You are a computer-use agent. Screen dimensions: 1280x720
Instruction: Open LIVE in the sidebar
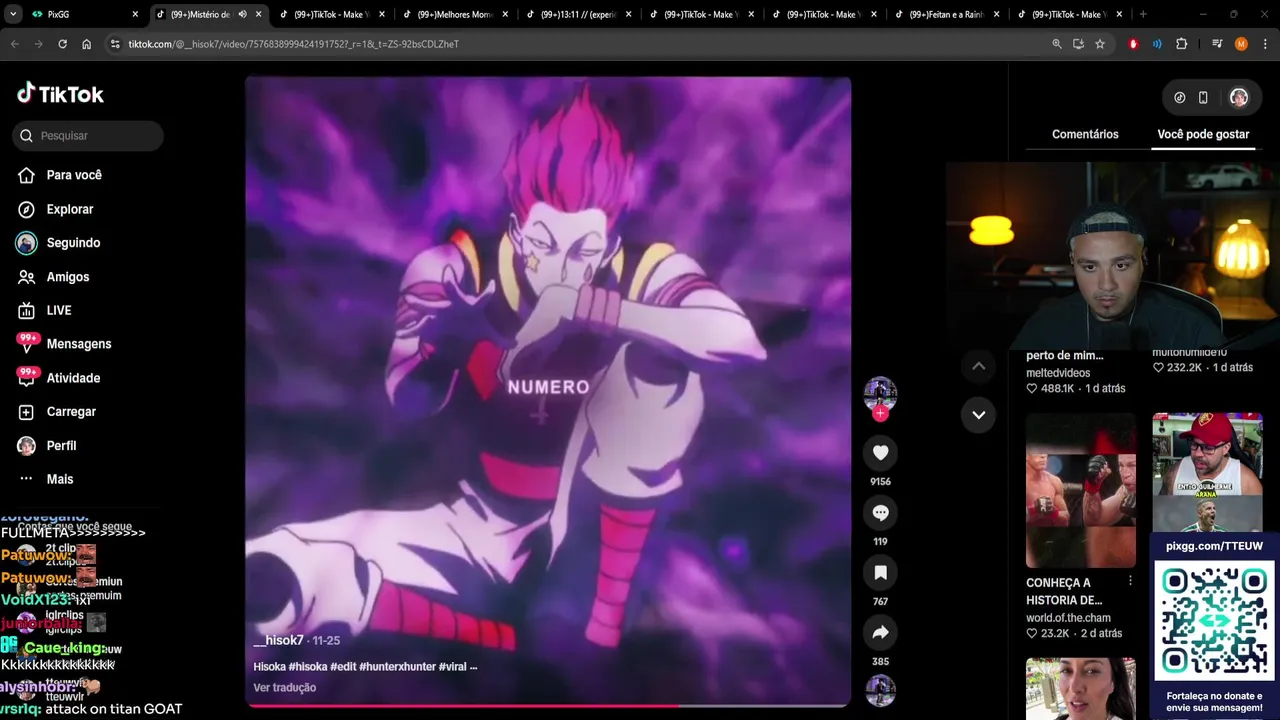coord(44,310)
